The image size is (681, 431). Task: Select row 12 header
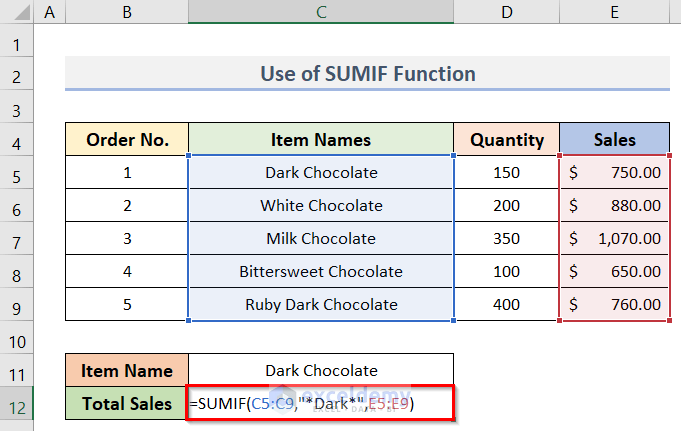[17, 403]
